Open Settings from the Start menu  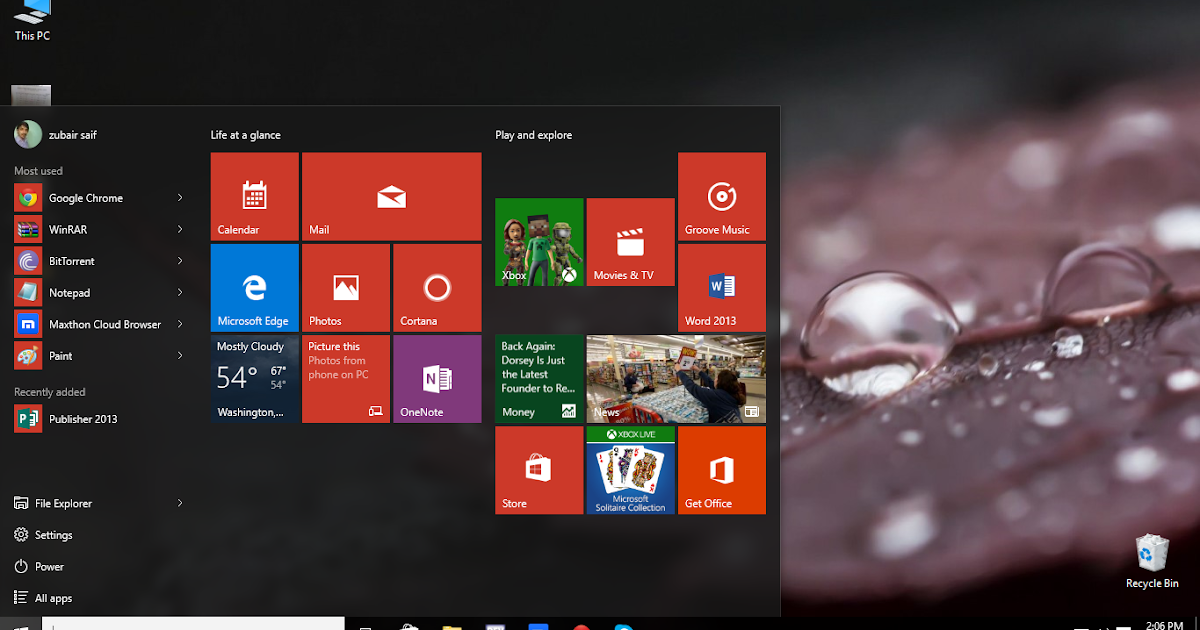point(55,534)
